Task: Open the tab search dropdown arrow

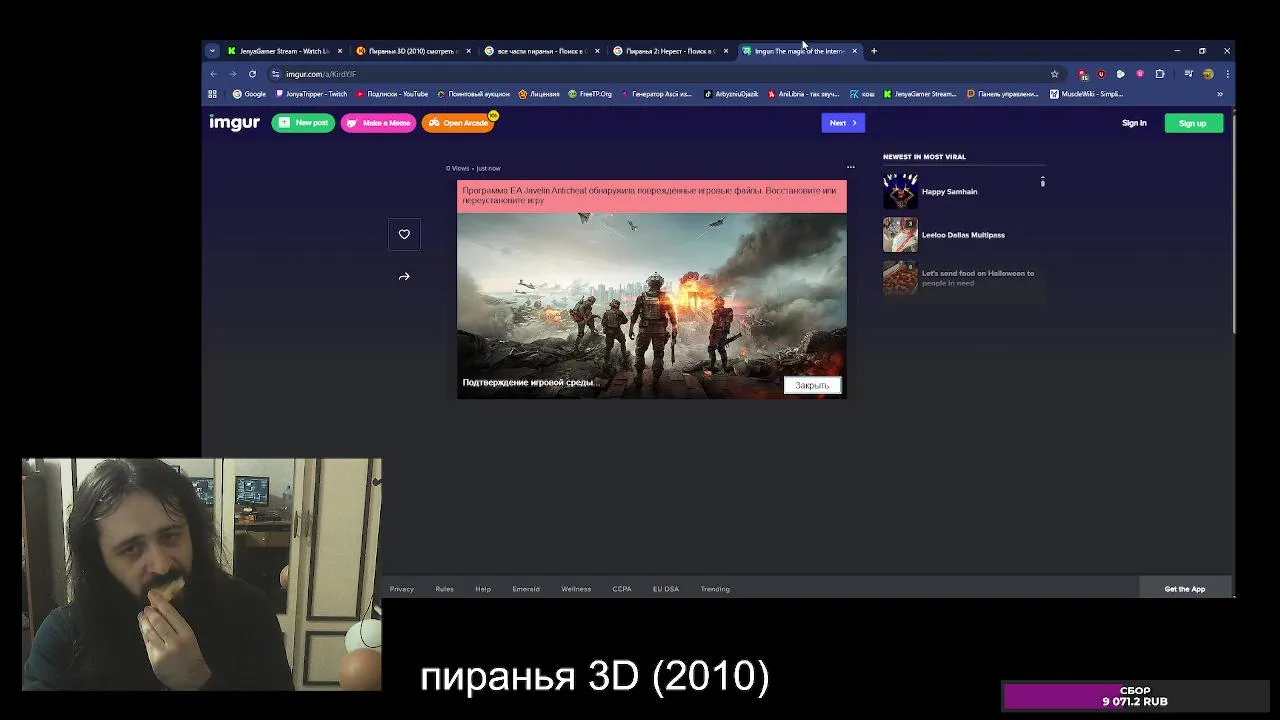Action: coord(212,51)
